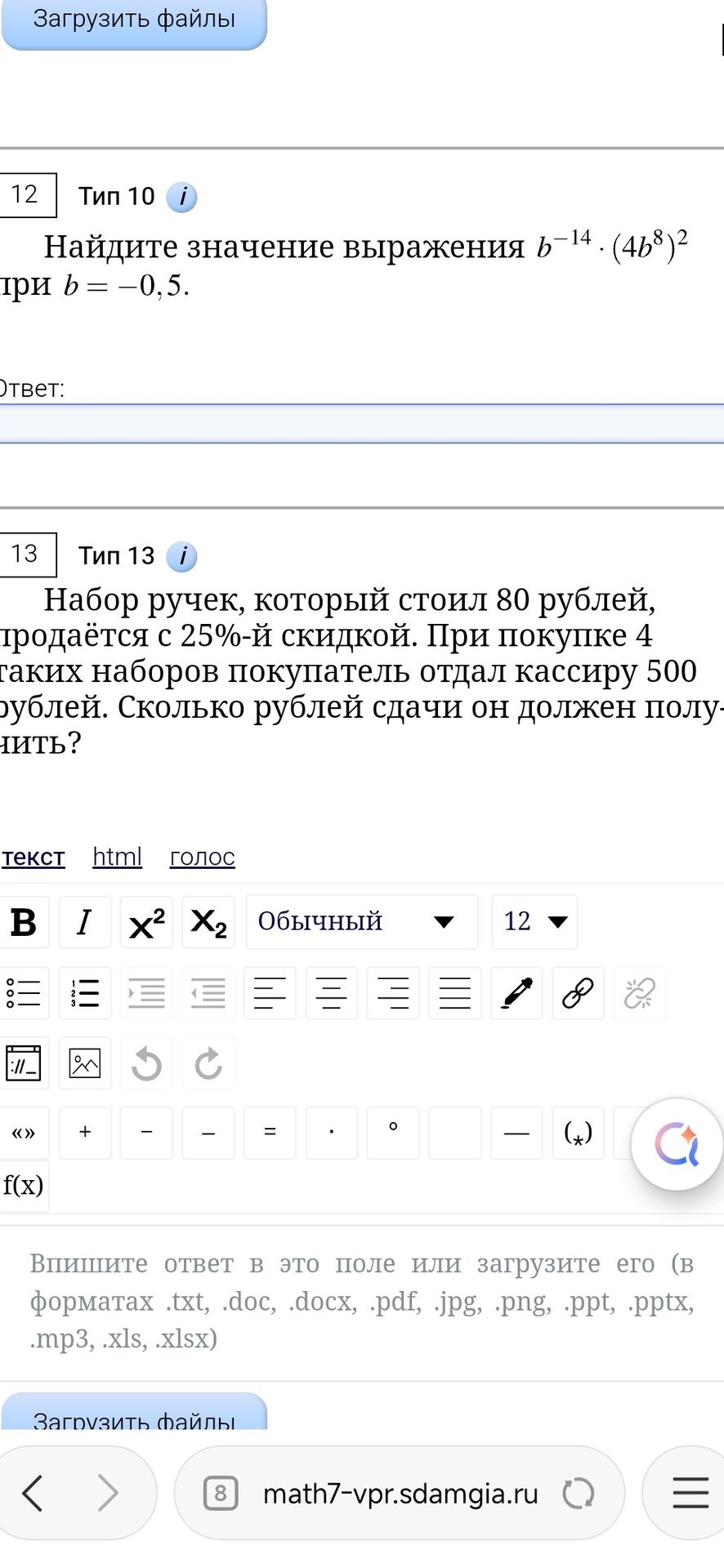Image resolution: width=724 pixels, height=1568 pixels.
Task: Align text to the left
Action: 270,993
